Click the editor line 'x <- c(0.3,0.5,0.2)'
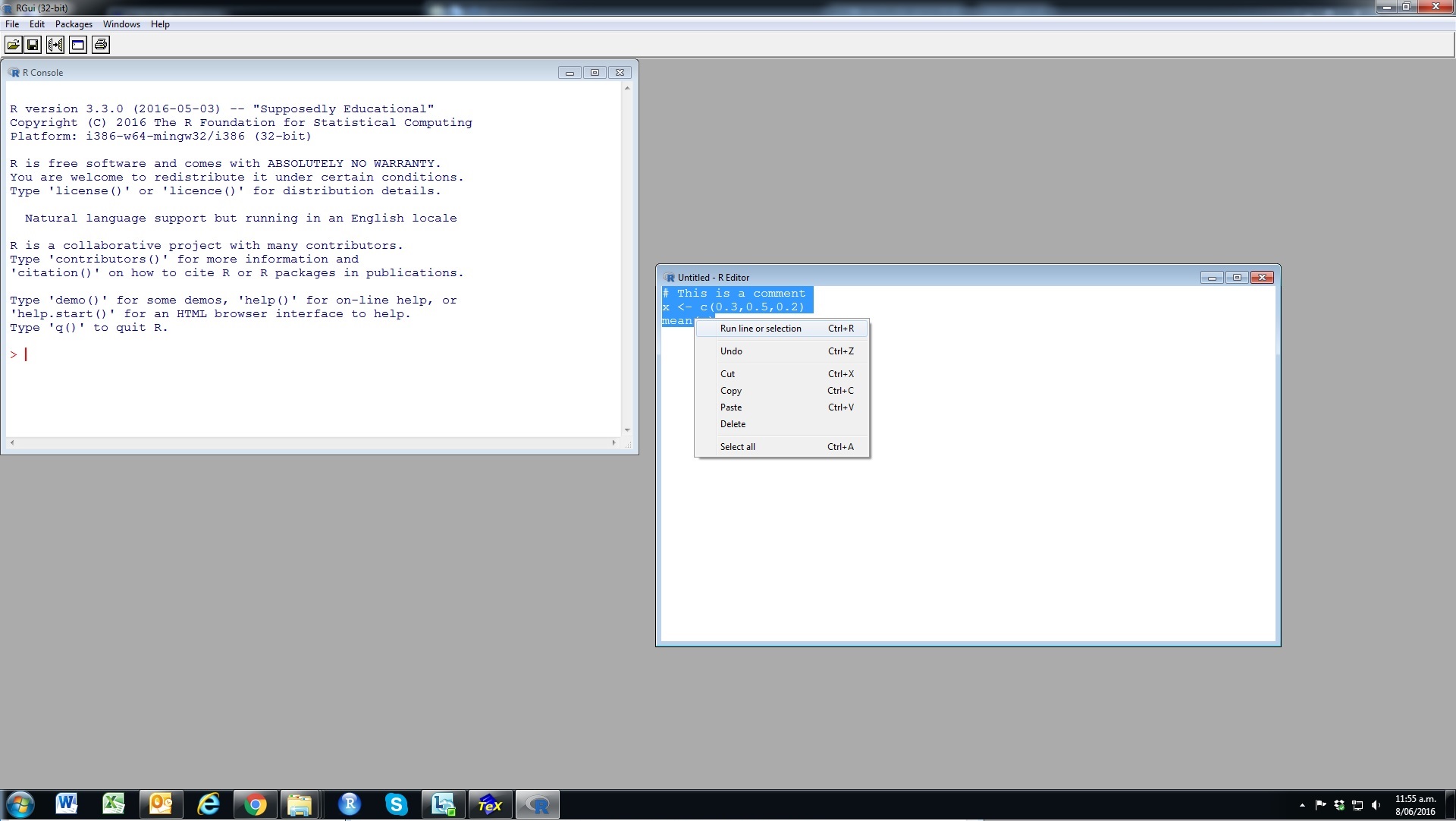Viewport: 1456px width, 821px height. pos(733,307)
